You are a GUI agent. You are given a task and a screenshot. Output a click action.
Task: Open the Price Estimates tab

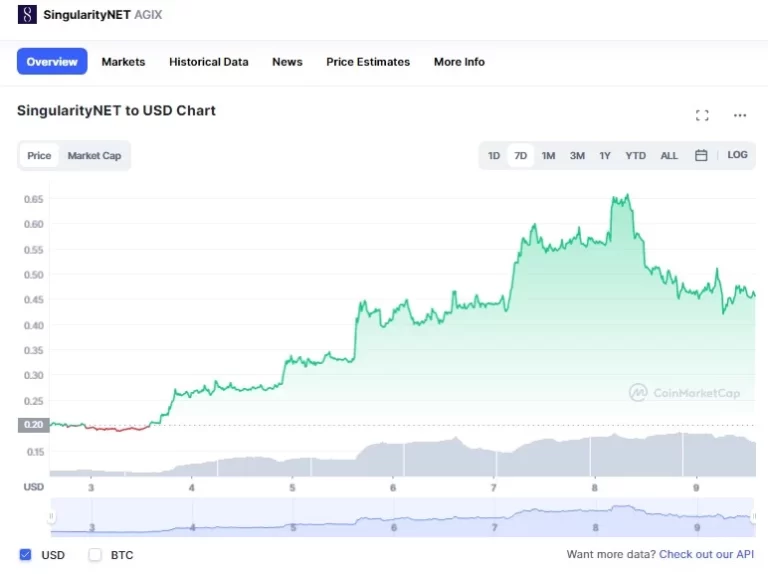click(368, 62)
